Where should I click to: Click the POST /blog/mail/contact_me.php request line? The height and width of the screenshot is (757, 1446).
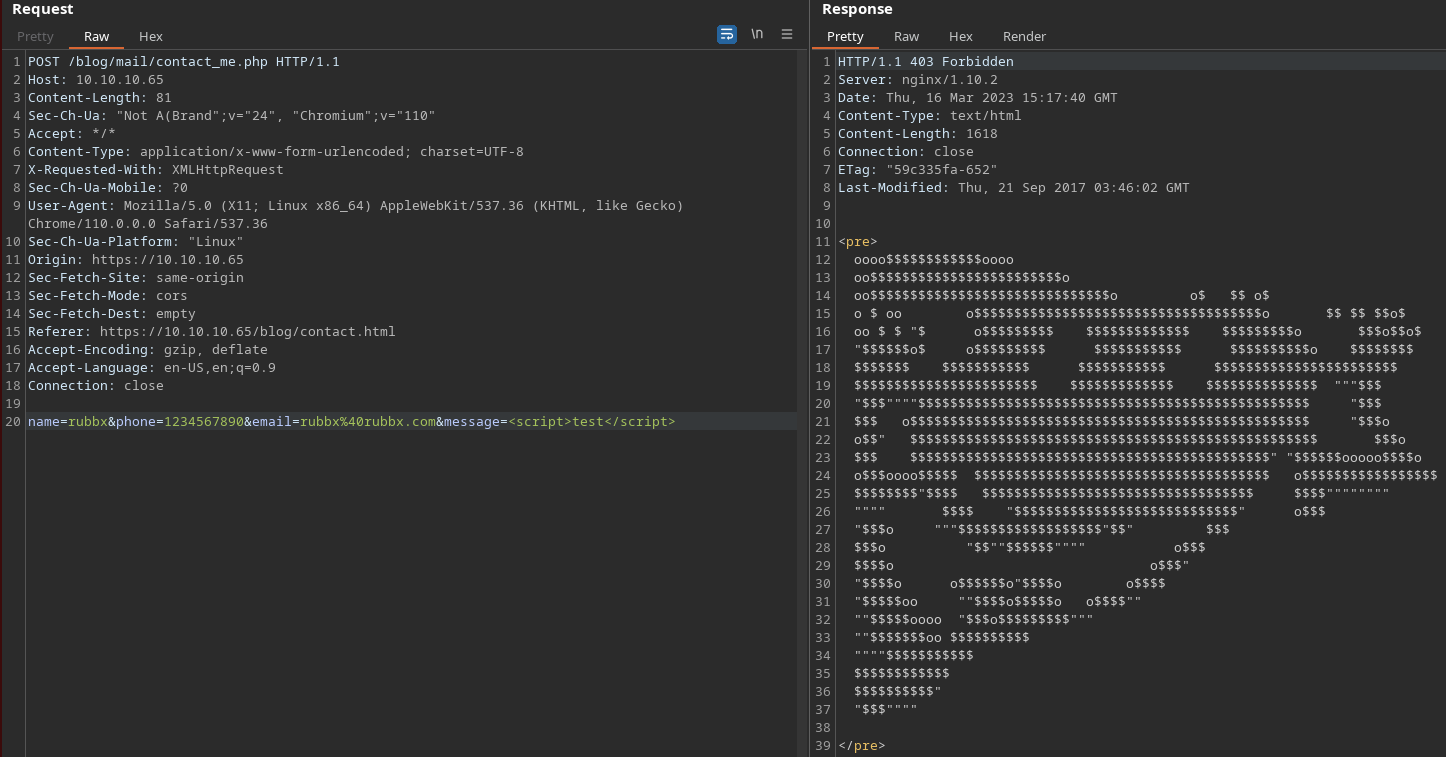183,62
